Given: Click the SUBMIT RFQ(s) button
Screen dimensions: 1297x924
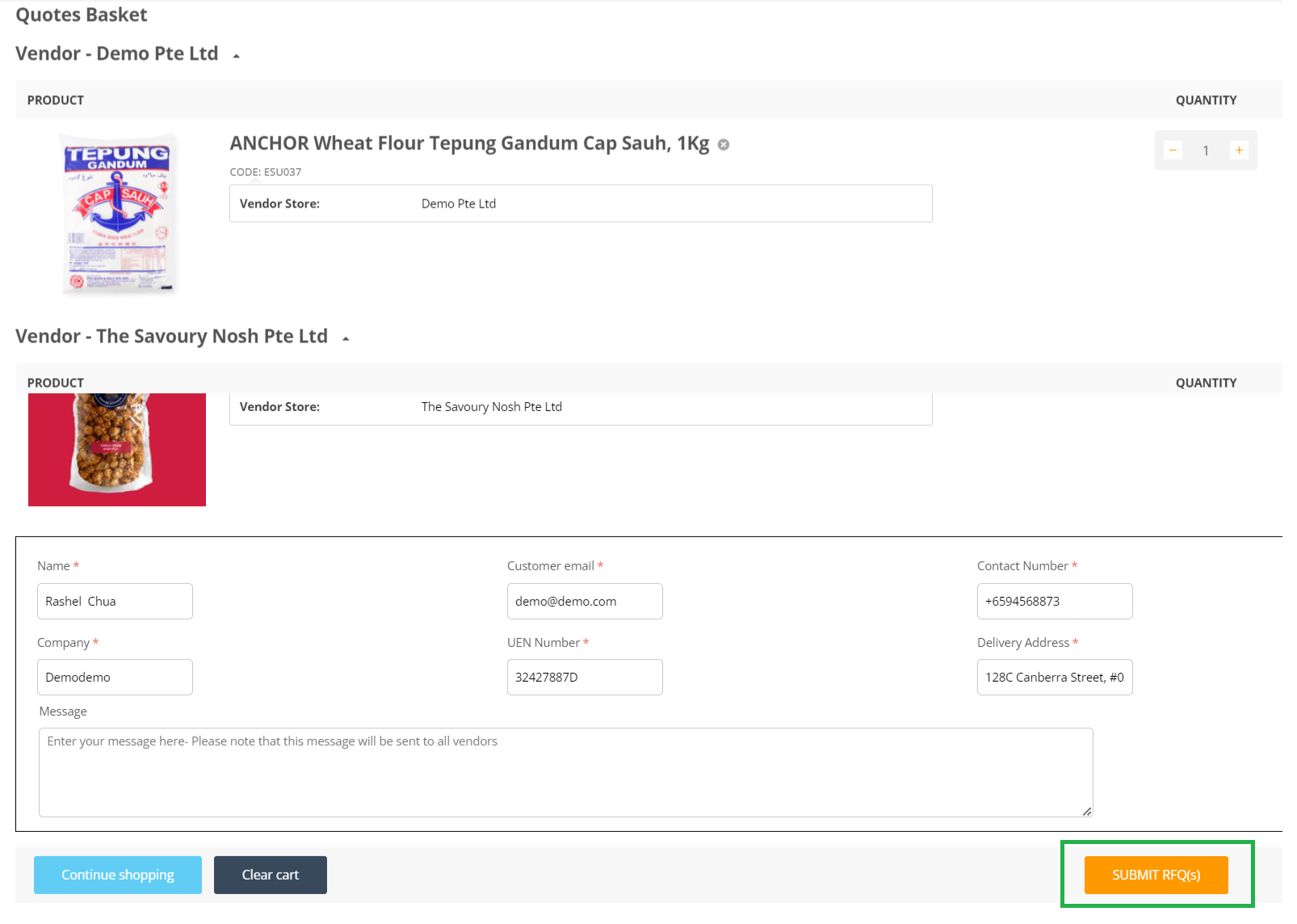Looking at the screenshot, I should (x=1156, y=875).
